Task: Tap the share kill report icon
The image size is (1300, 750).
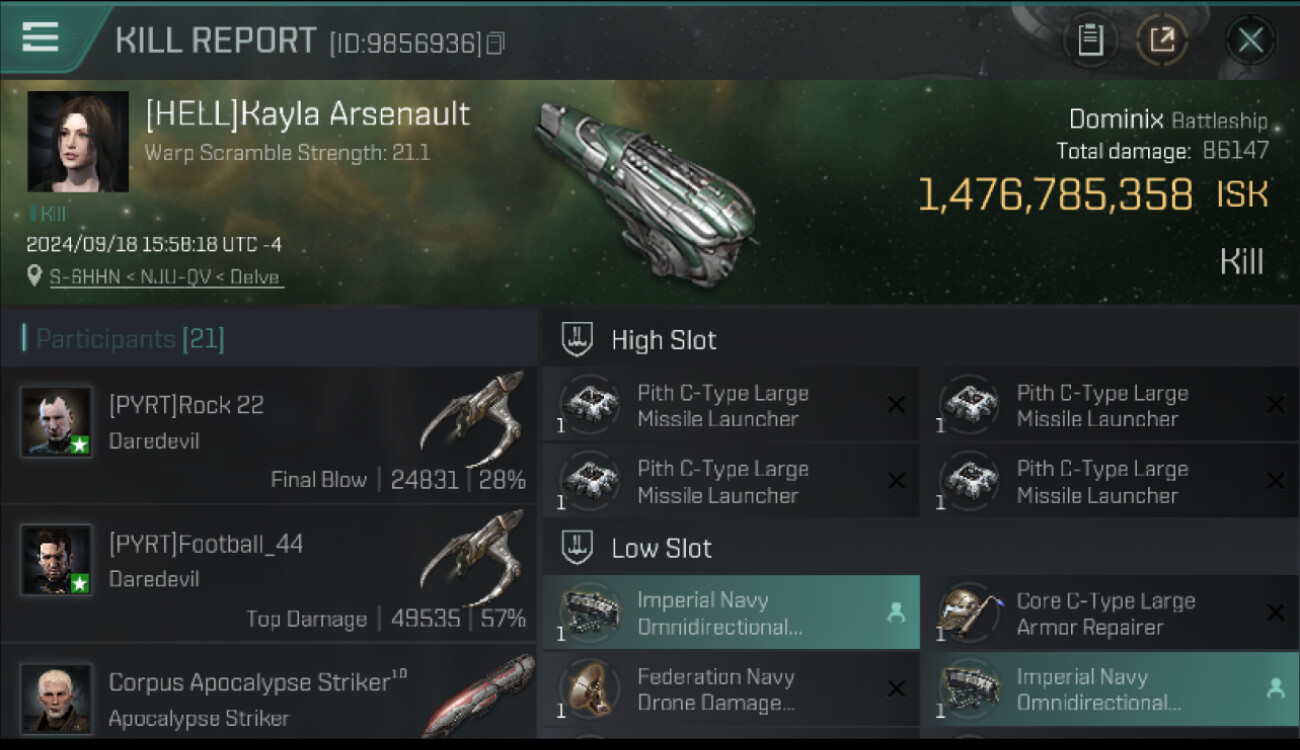Action: [1162, 40]
